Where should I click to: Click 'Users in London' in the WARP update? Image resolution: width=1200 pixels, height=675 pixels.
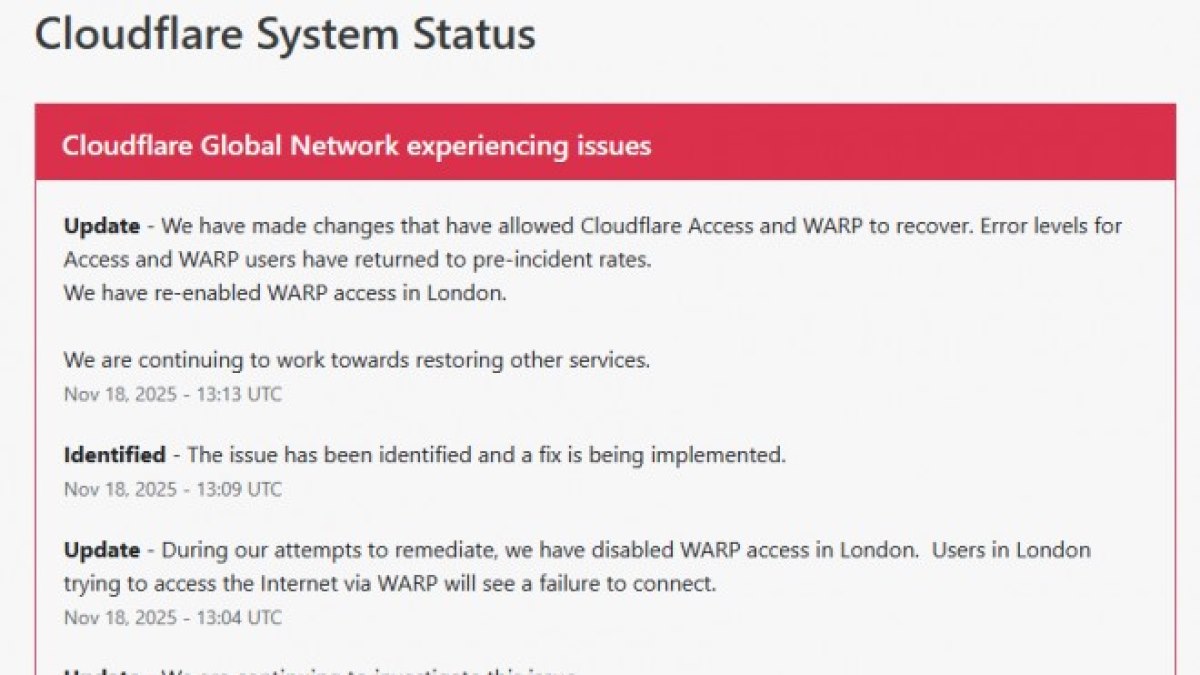(1011, 550)
